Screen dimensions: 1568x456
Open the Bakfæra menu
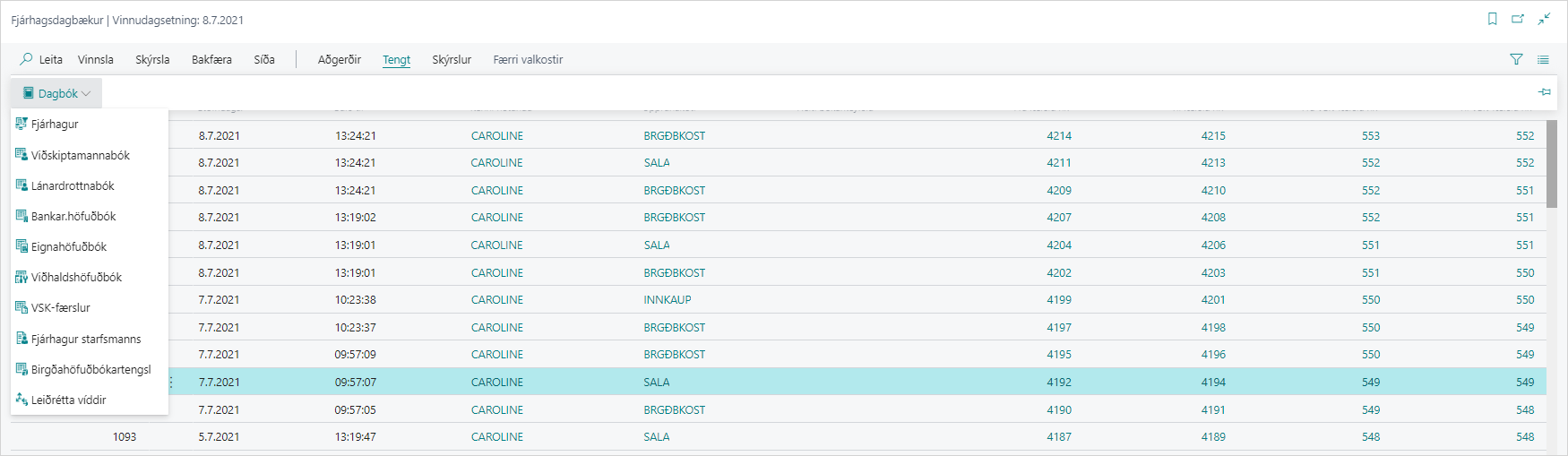211,60
